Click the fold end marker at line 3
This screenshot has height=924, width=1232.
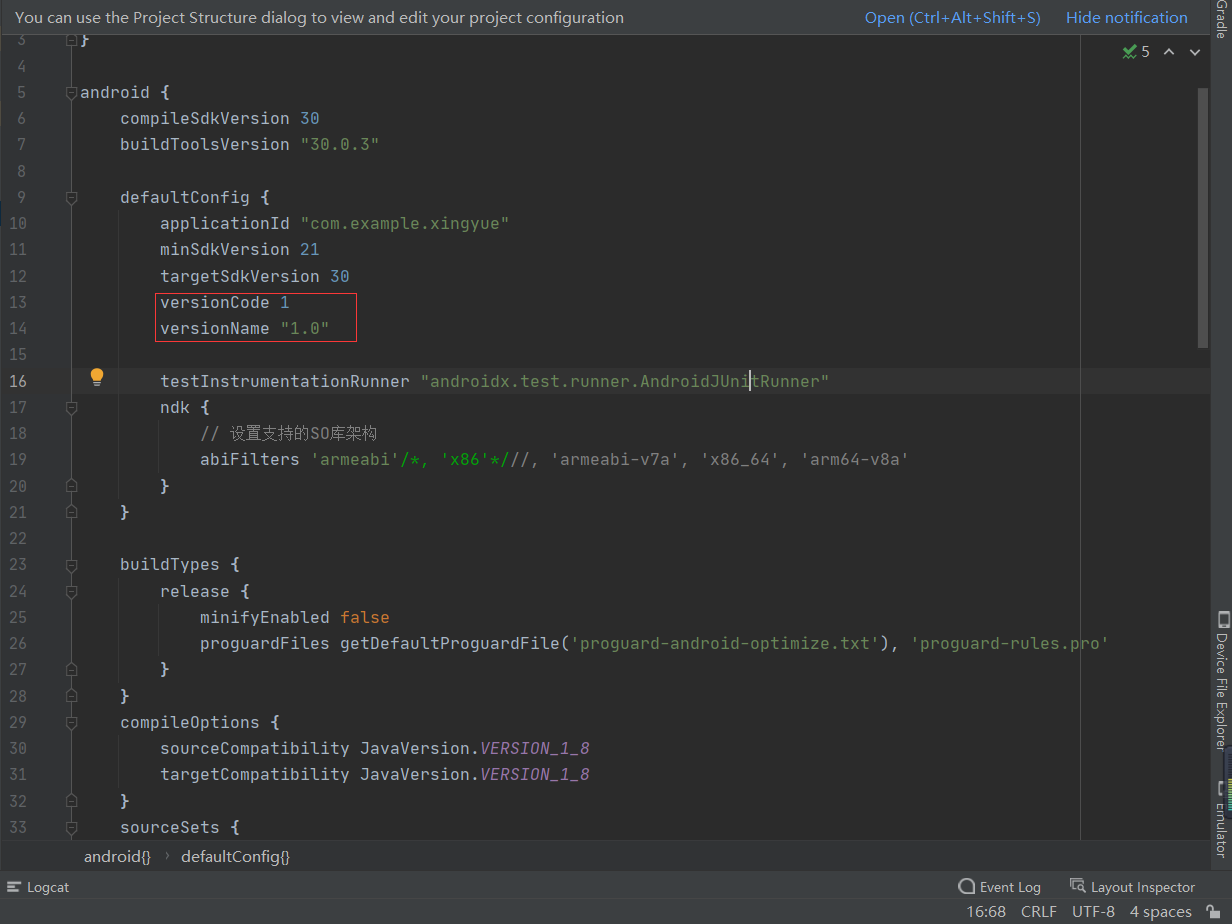pos(71,40)
